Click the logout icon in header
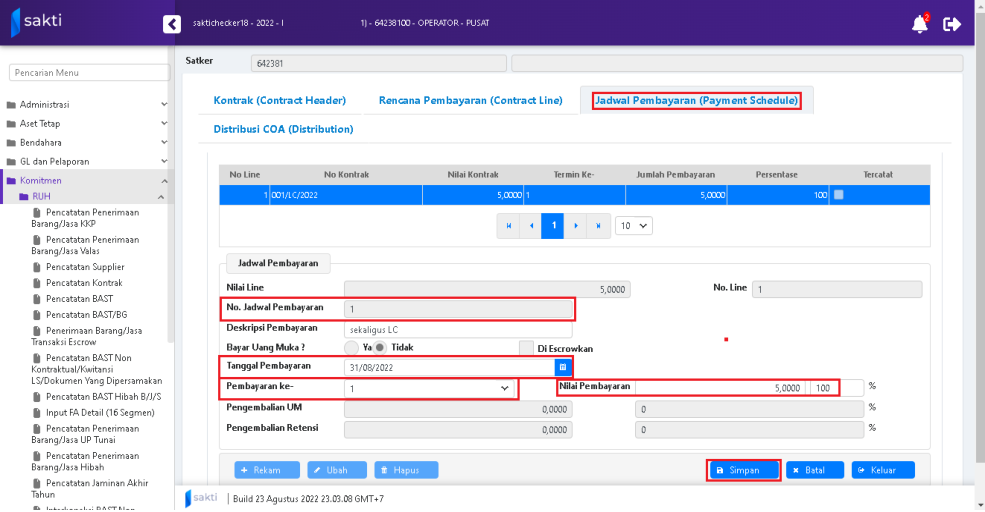The width and height of the screenshot is (985, 512). click(951, 24)
